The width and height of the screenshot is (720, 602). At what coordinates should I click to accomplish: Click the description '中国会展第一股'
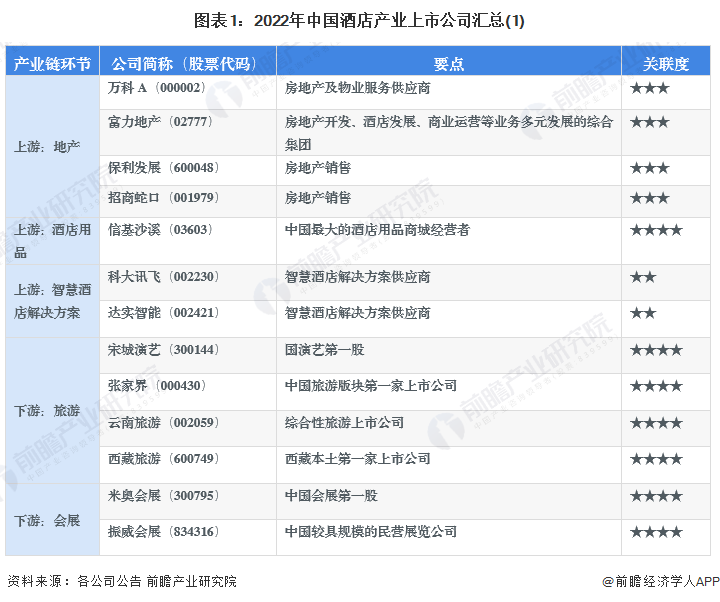tap(331, 496)
